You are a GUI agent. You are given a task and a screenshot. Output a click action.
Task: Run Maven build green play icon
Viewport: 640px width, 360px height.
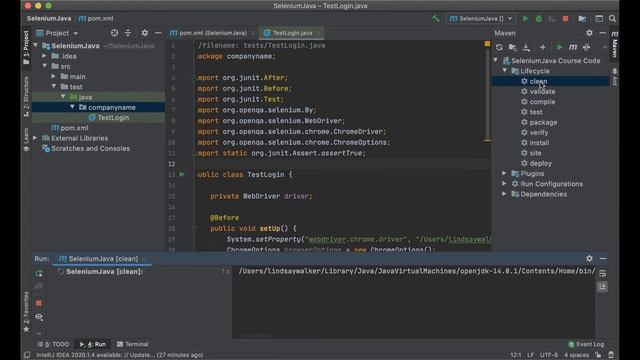[560, 47]
